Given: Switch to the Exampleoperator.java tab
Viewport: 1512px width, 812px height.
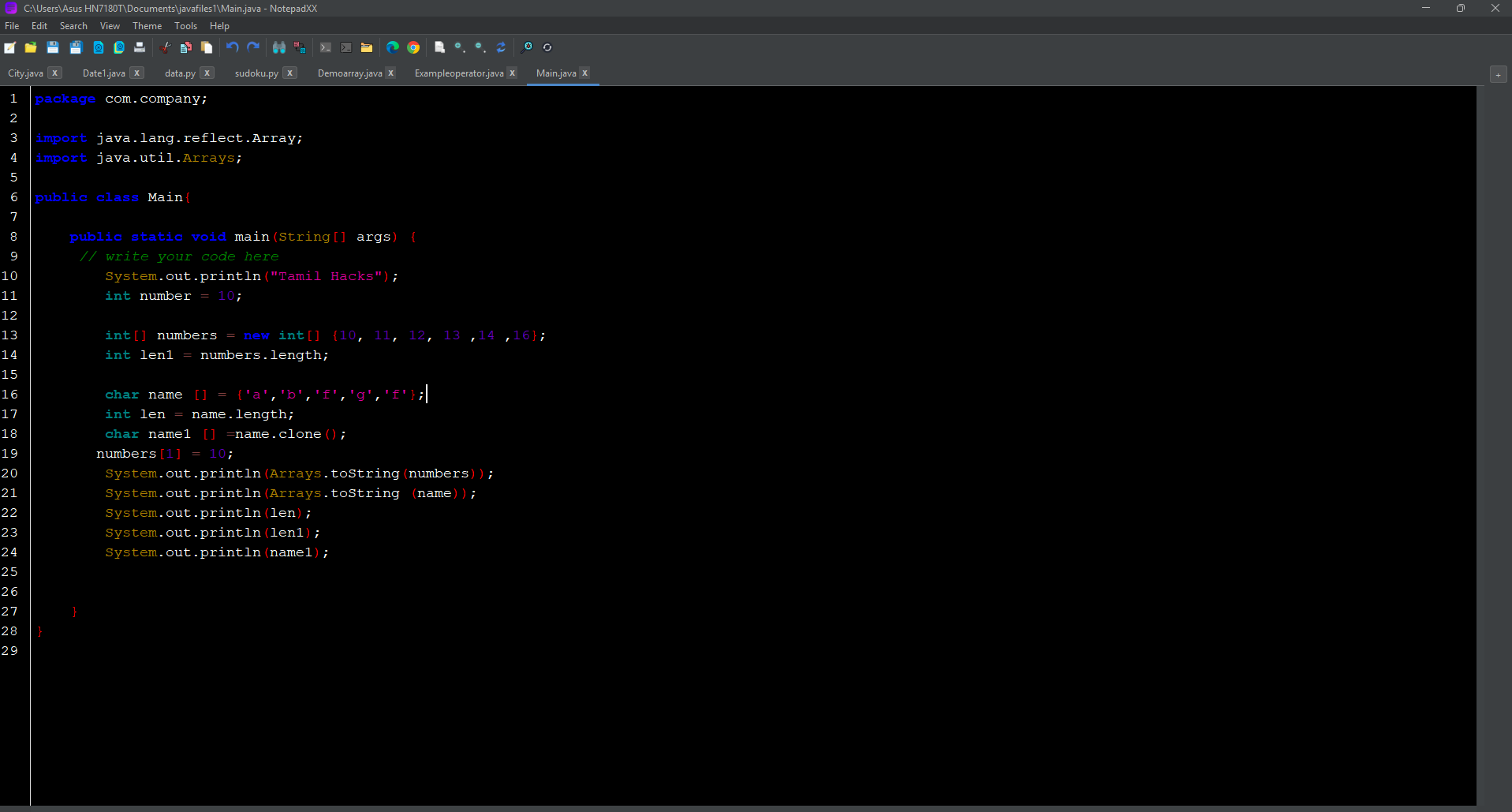Looking at the screenshot, I should click(459, 73).
